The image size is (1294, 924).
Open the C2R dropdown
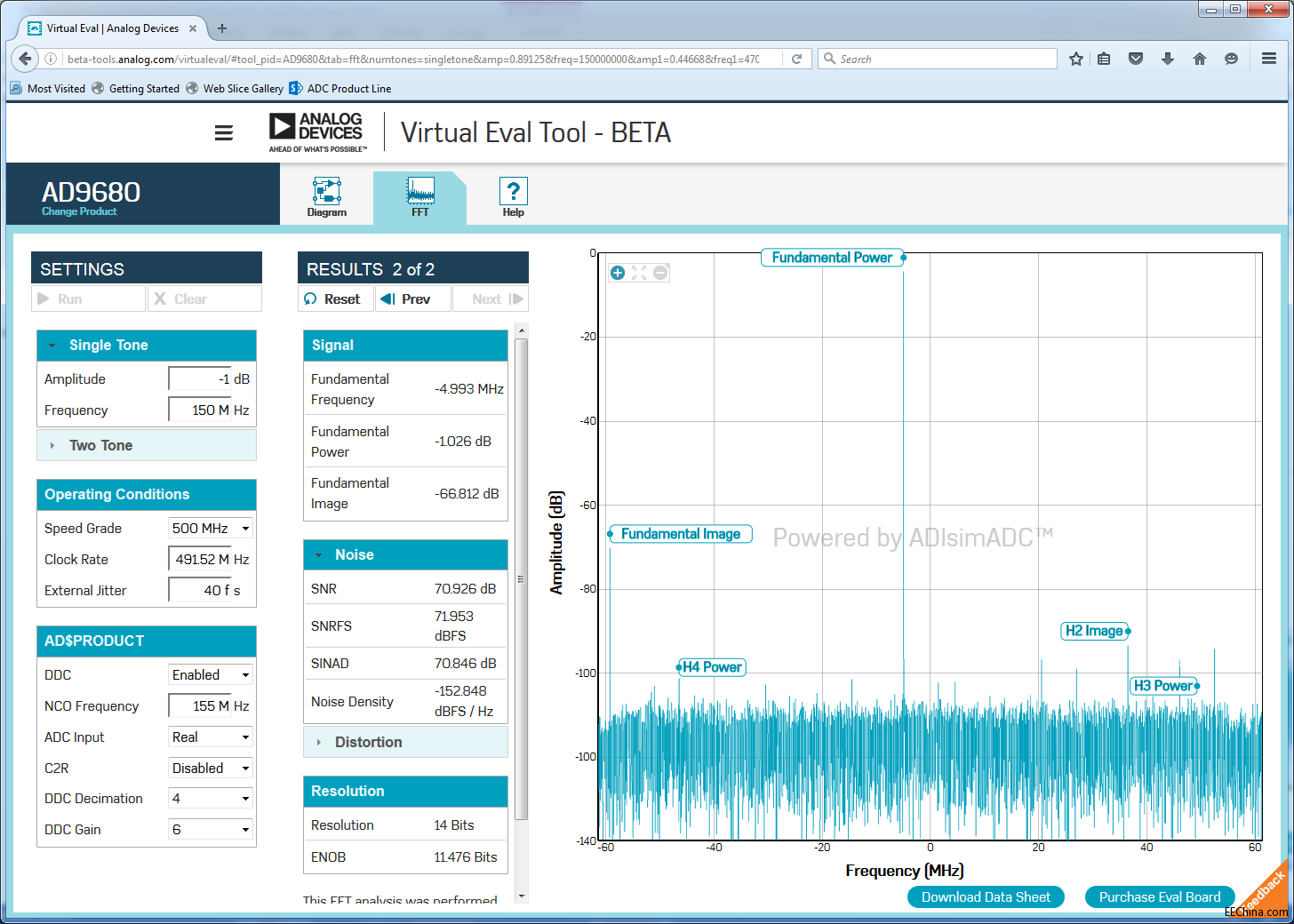tap(211, 768)
